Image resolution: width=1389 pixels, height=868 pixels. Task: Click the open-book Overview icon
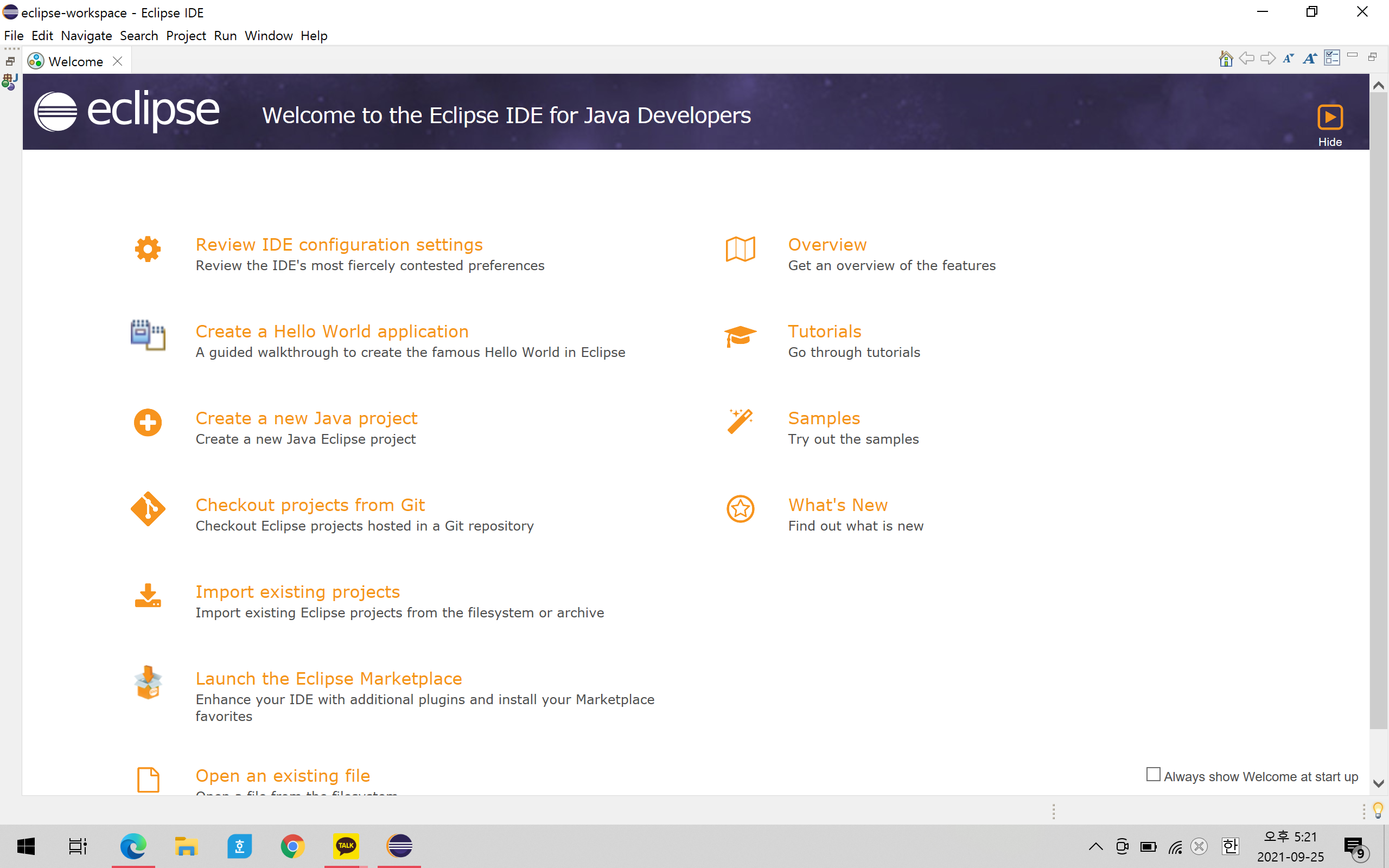pyautogui.click(x=741, y=249)
